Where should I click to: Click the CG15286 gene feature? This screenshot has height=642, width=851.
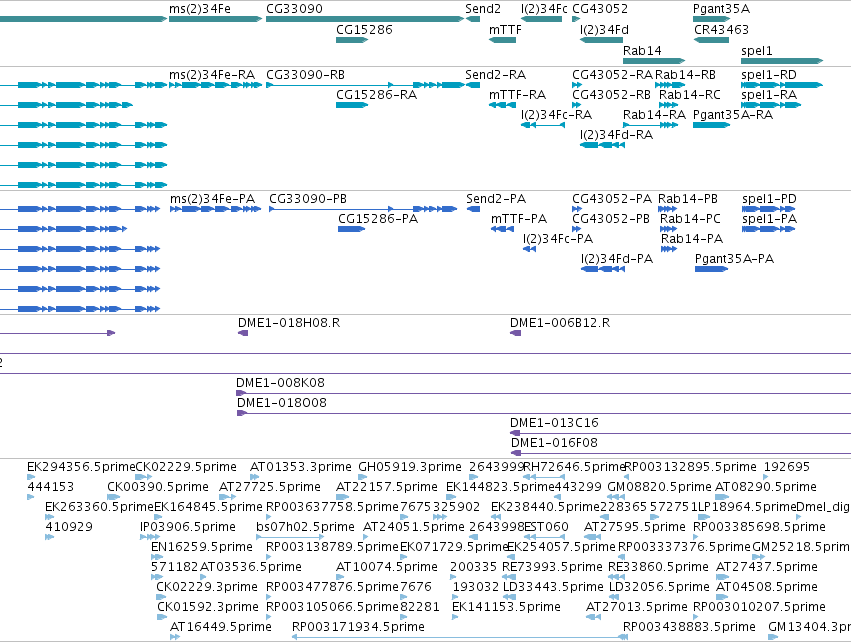[352, 40]
